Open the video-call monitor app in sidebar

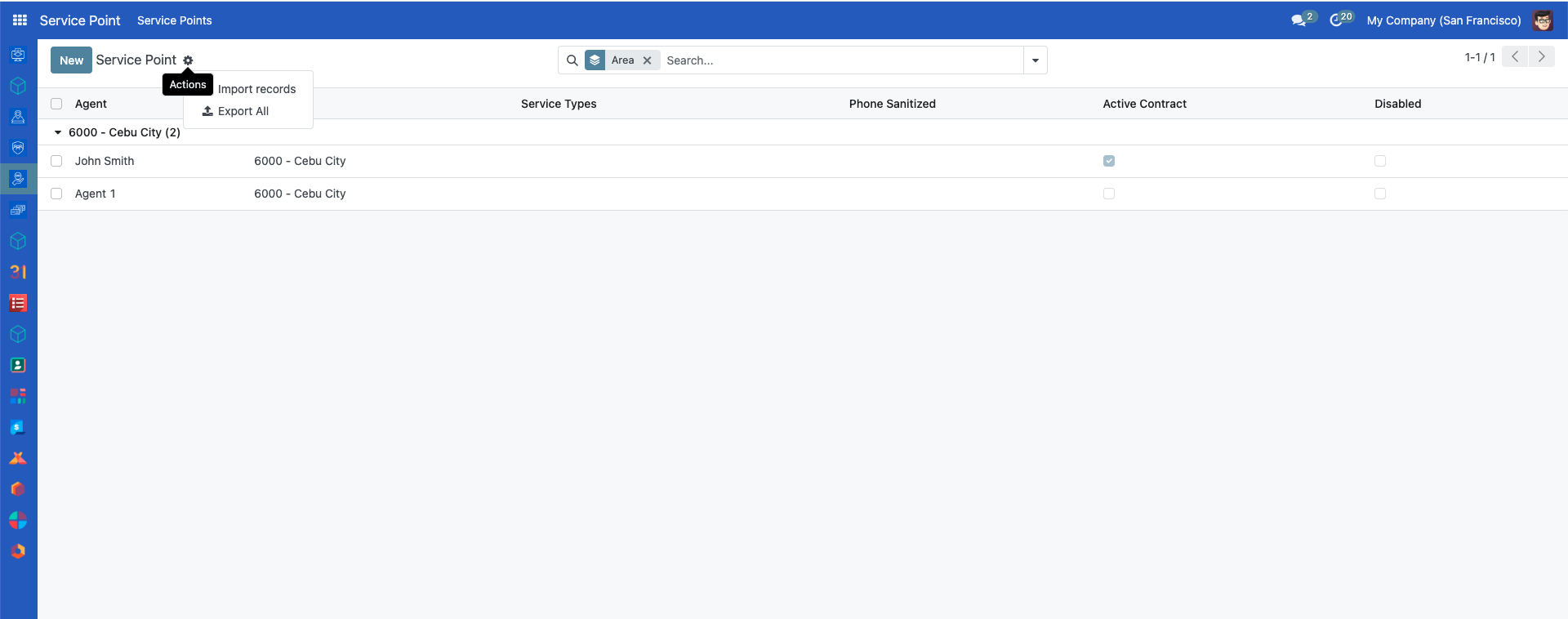point(18,55)
